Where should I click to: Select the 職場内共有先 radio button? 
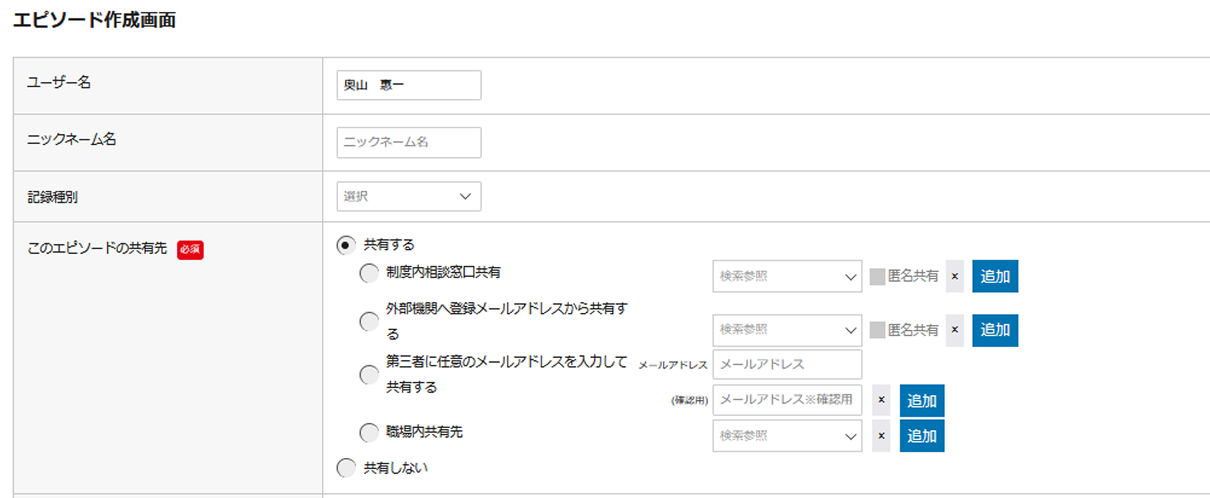click(369, 433)
